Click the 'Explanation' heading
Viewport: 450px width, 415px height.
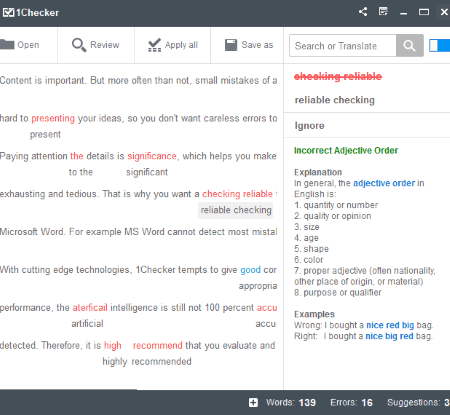pos(318,172)
